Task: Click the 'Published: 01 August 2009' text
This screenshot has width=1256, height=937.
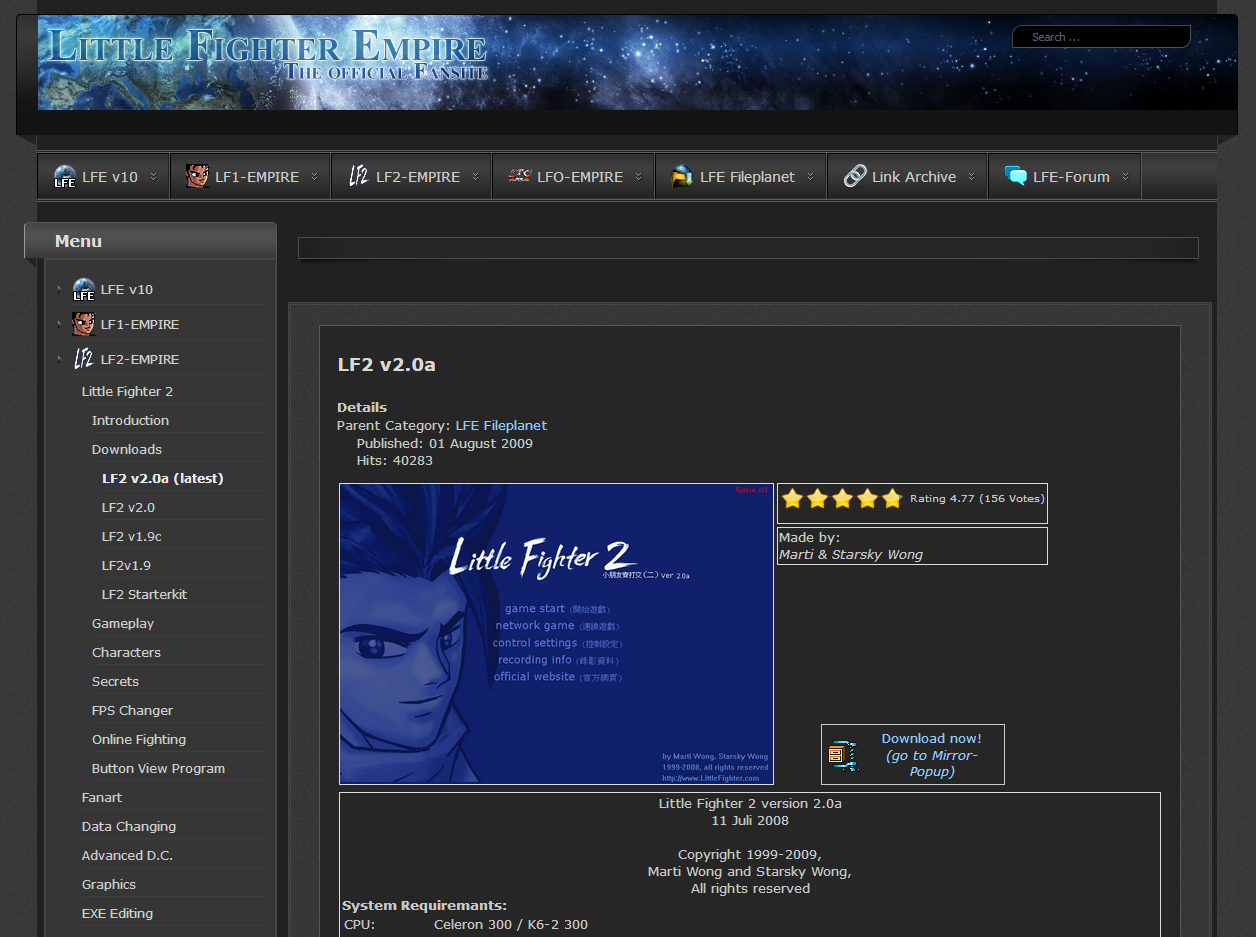Action: tap(445, 443)
